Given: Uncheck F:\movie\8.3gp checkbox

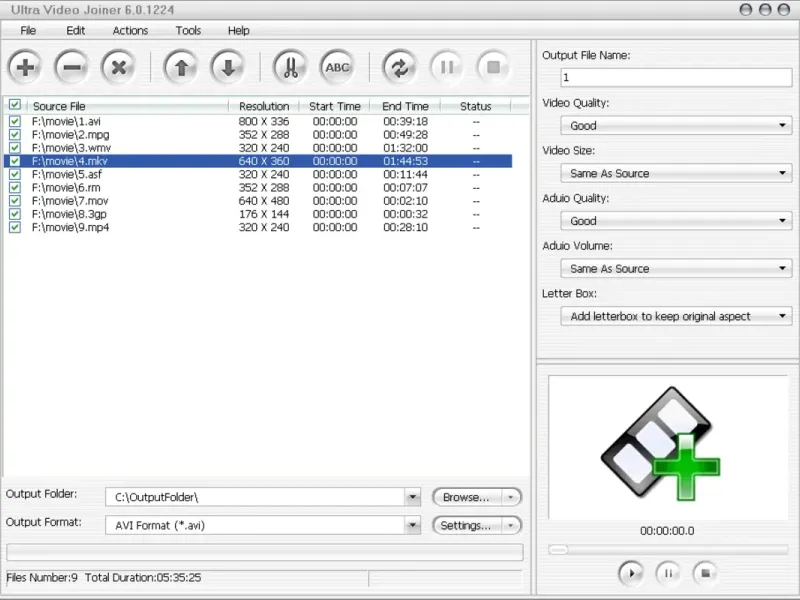Looking at the screenshot, I should [x=15, y=214].
